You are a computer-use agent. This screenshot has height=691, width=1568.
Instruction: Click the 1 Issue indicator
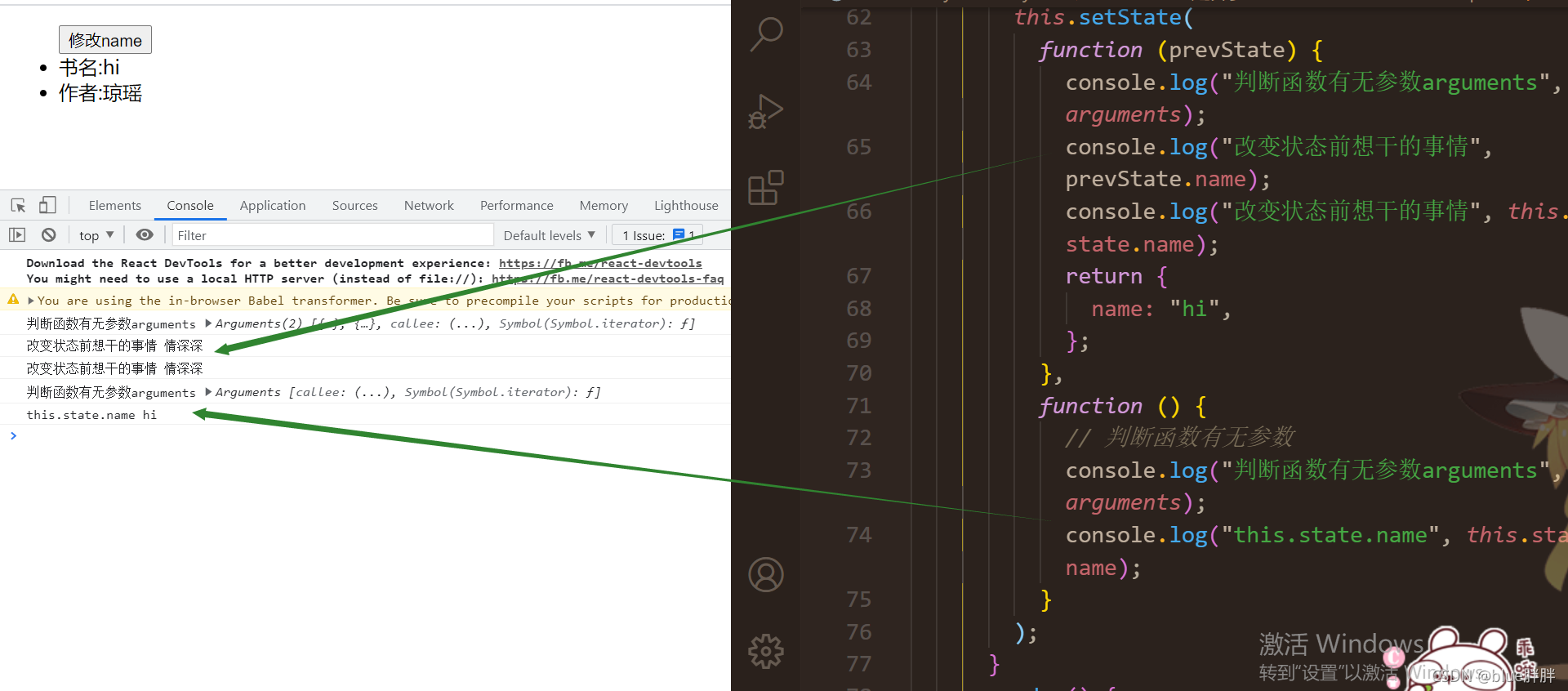click(657, 235)
